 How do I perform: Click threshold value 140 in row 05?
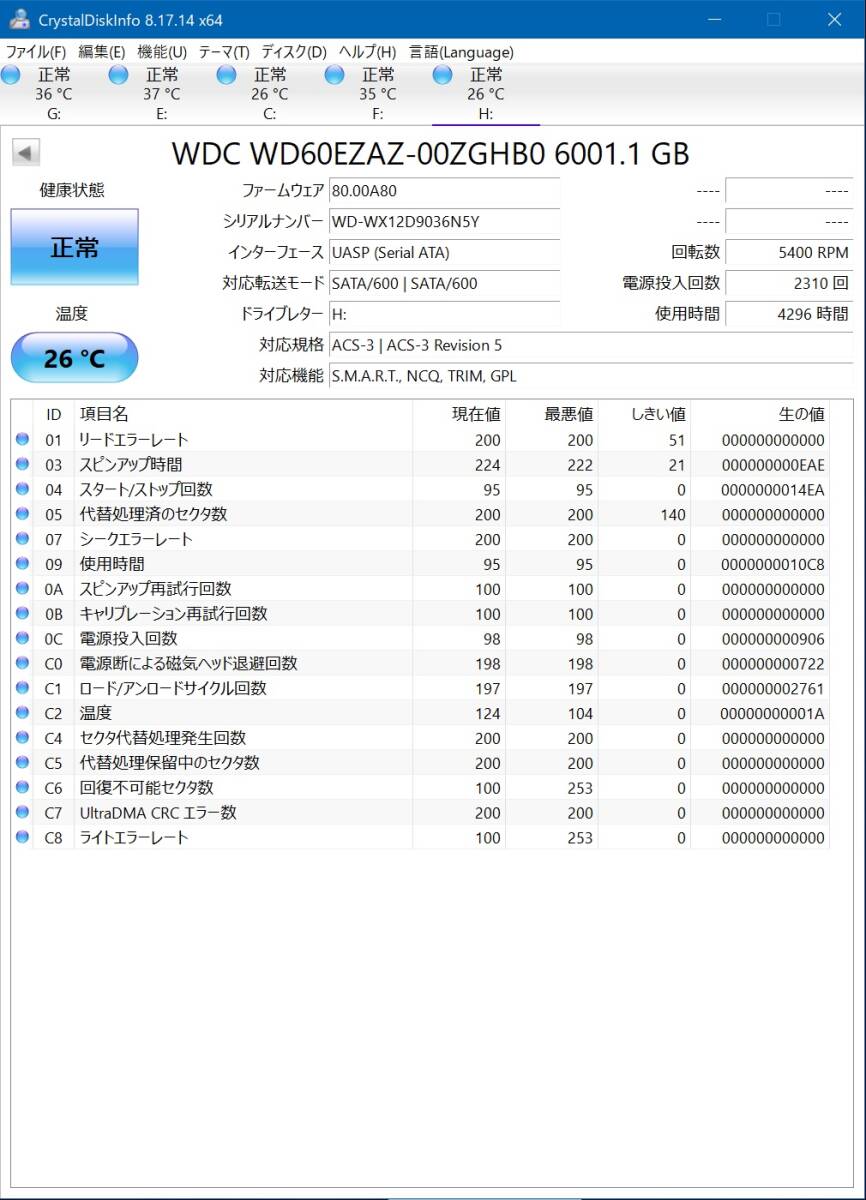click(673, 515)
